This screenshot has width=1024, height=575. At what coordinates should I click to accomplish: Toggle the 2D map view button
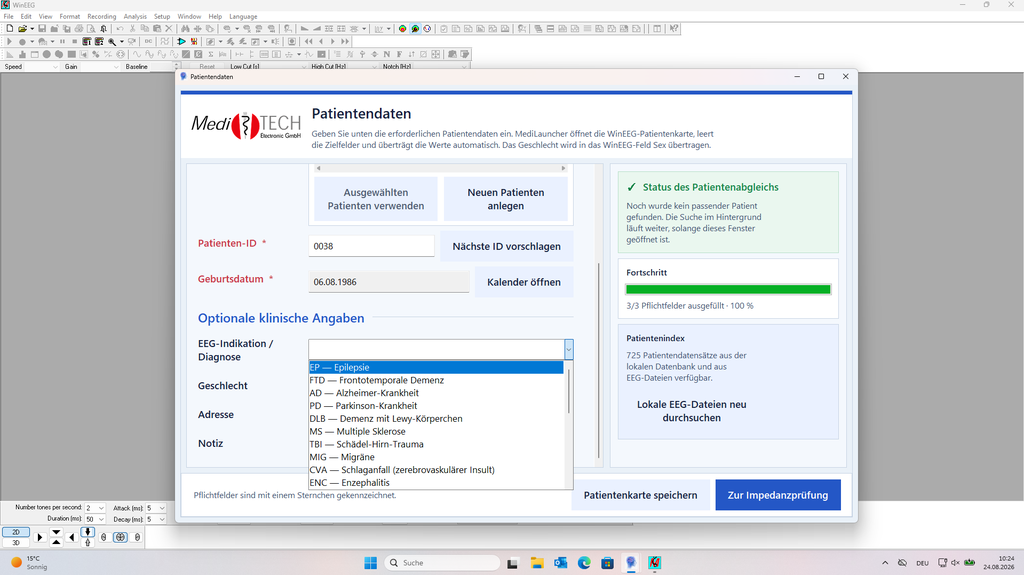16,532
